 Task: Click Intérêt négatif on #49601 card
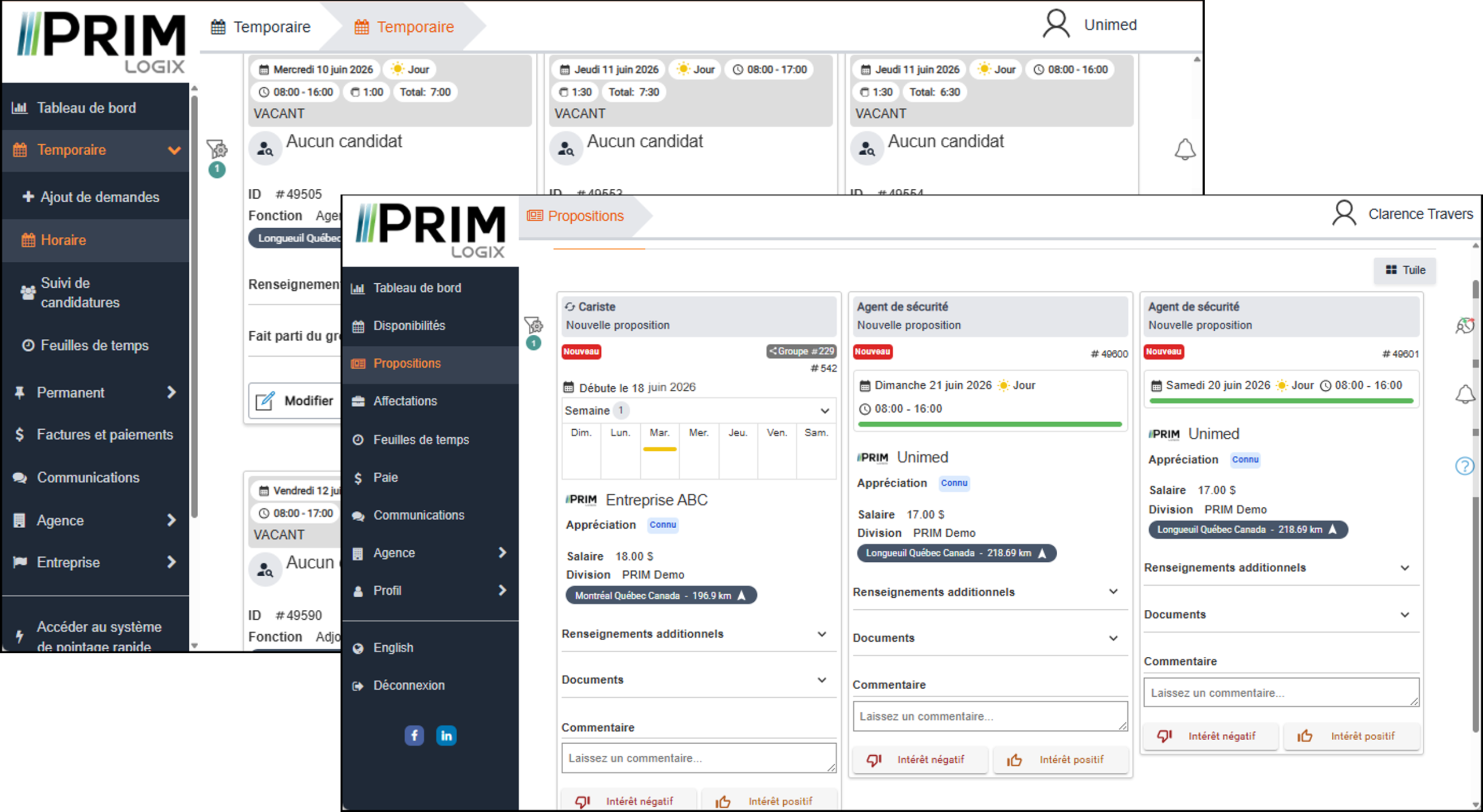click(1211, 736)
